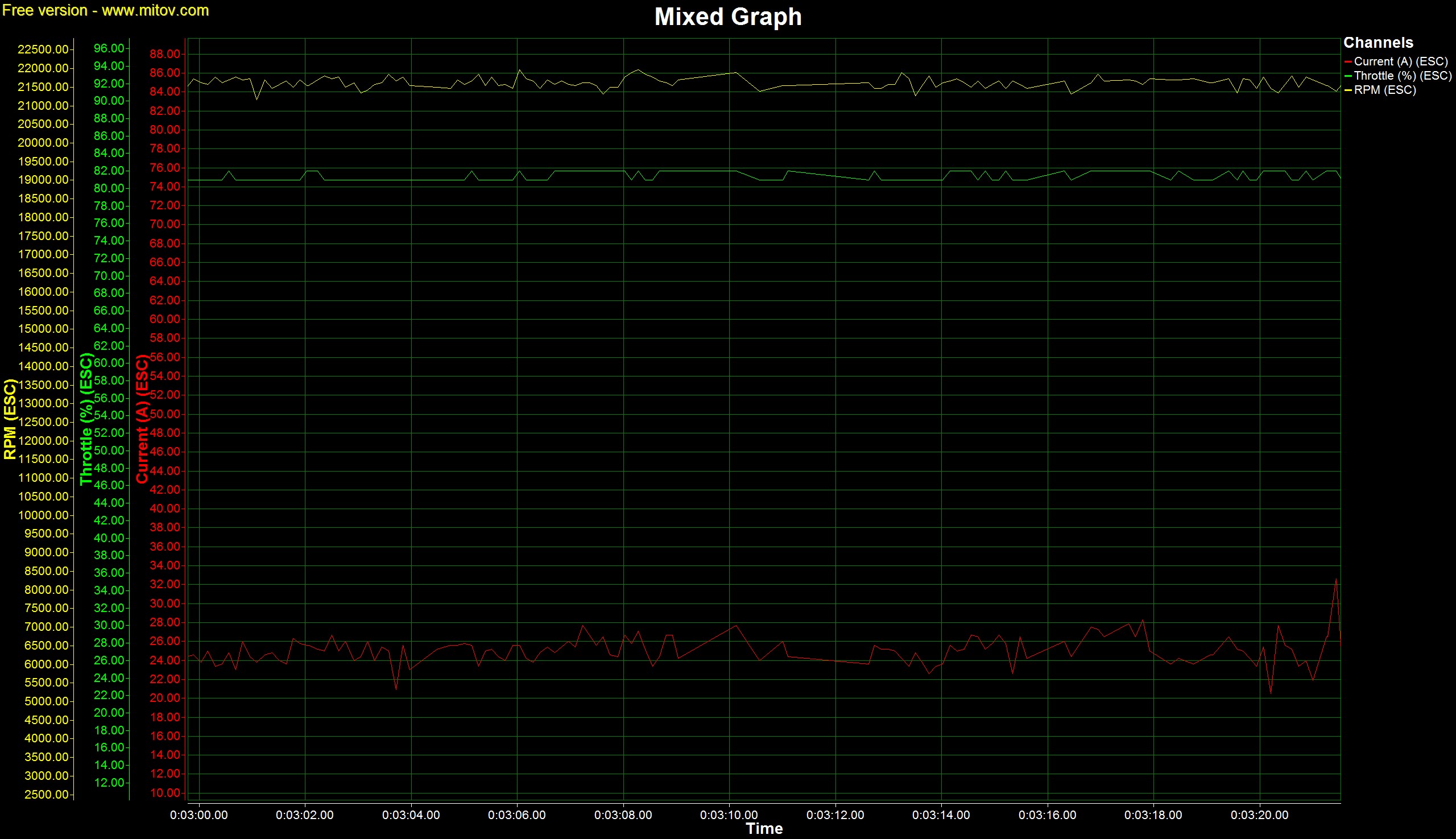
Task: Click the 0:03:10.00 time tick label
Action: 729,815
